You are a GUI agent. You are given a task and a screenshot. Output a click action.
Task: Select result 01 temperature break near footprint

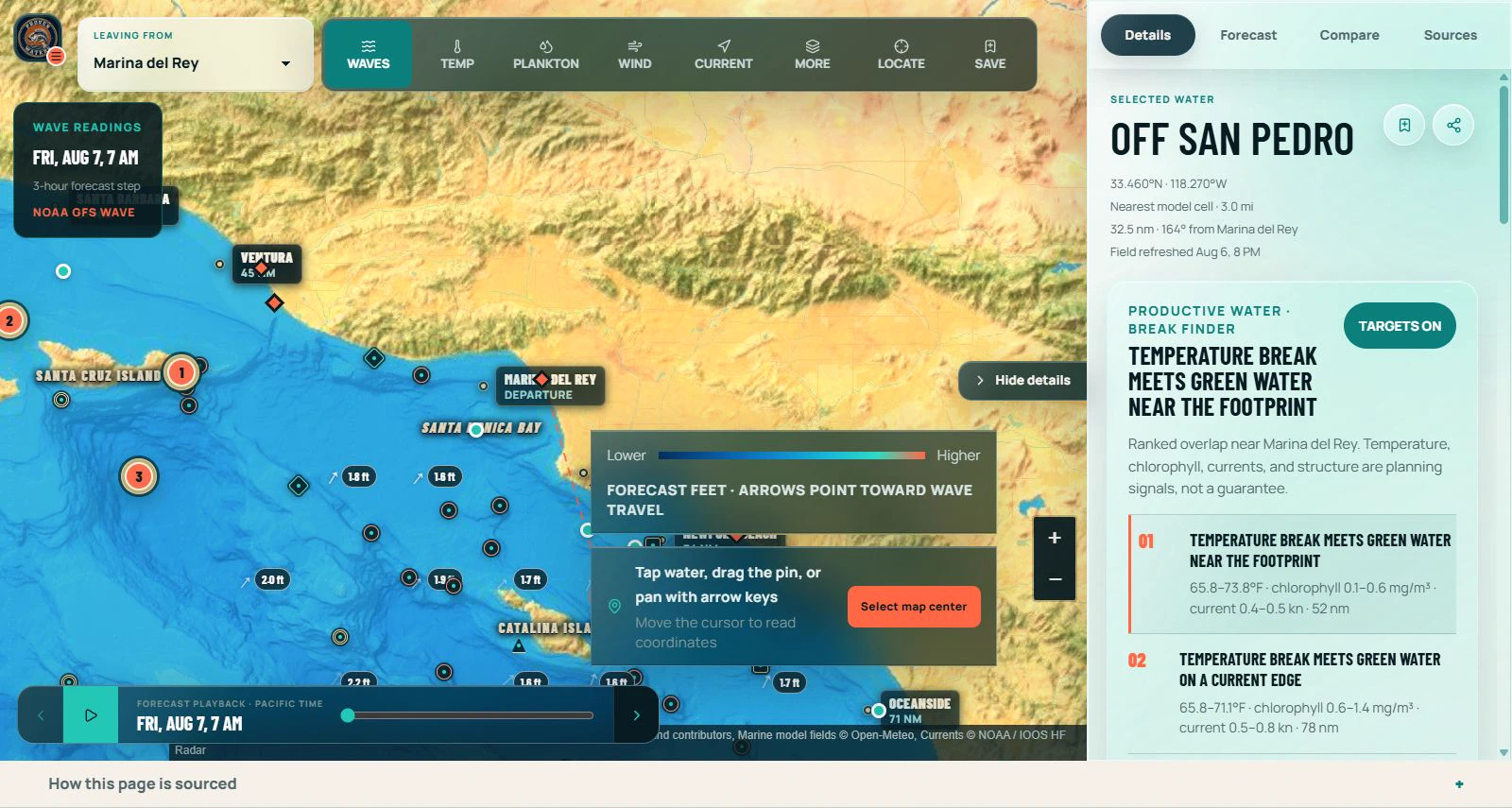[1293, 574]
